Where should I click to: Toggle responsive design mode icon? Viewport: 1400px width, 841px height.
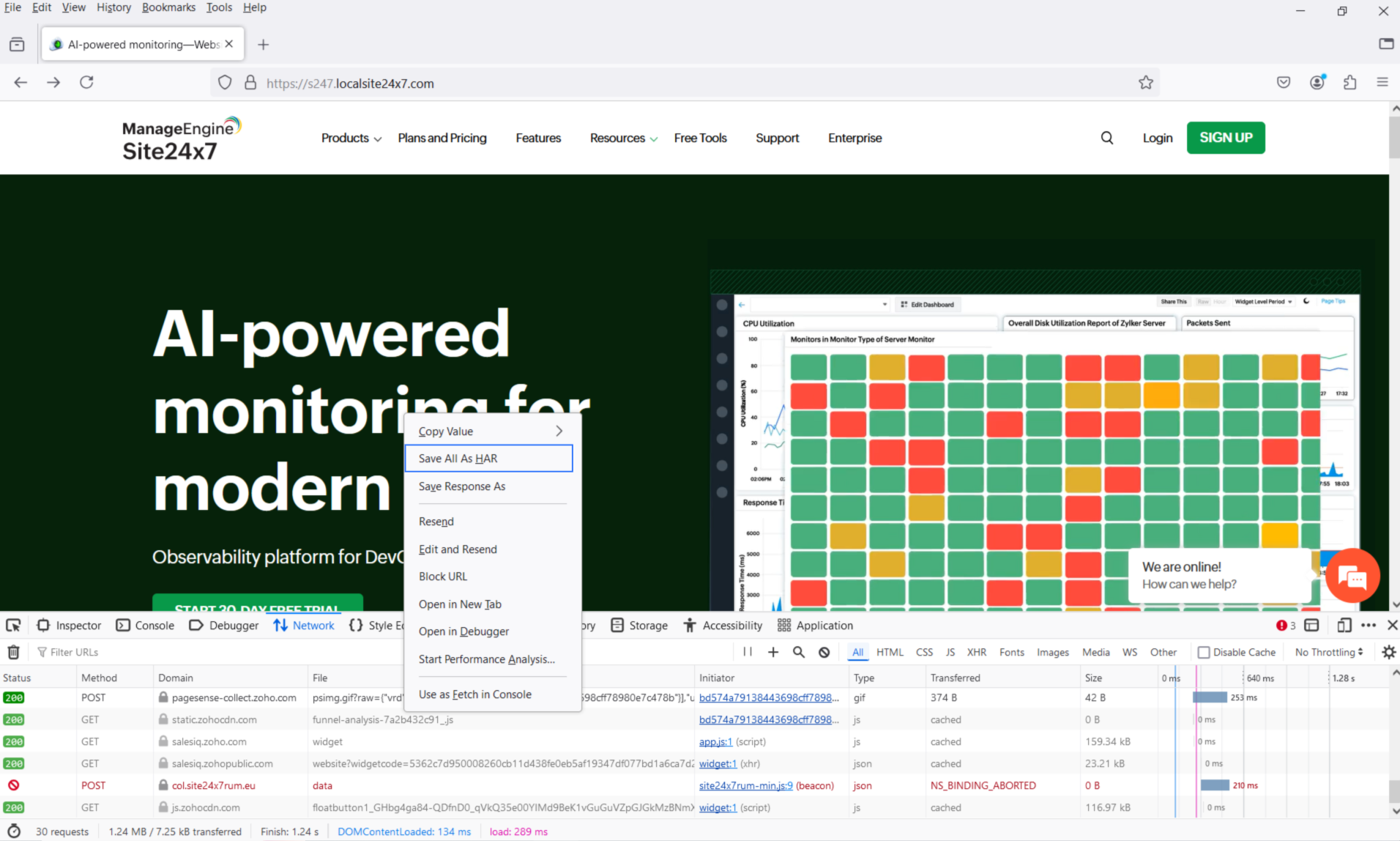point(1344,626)
